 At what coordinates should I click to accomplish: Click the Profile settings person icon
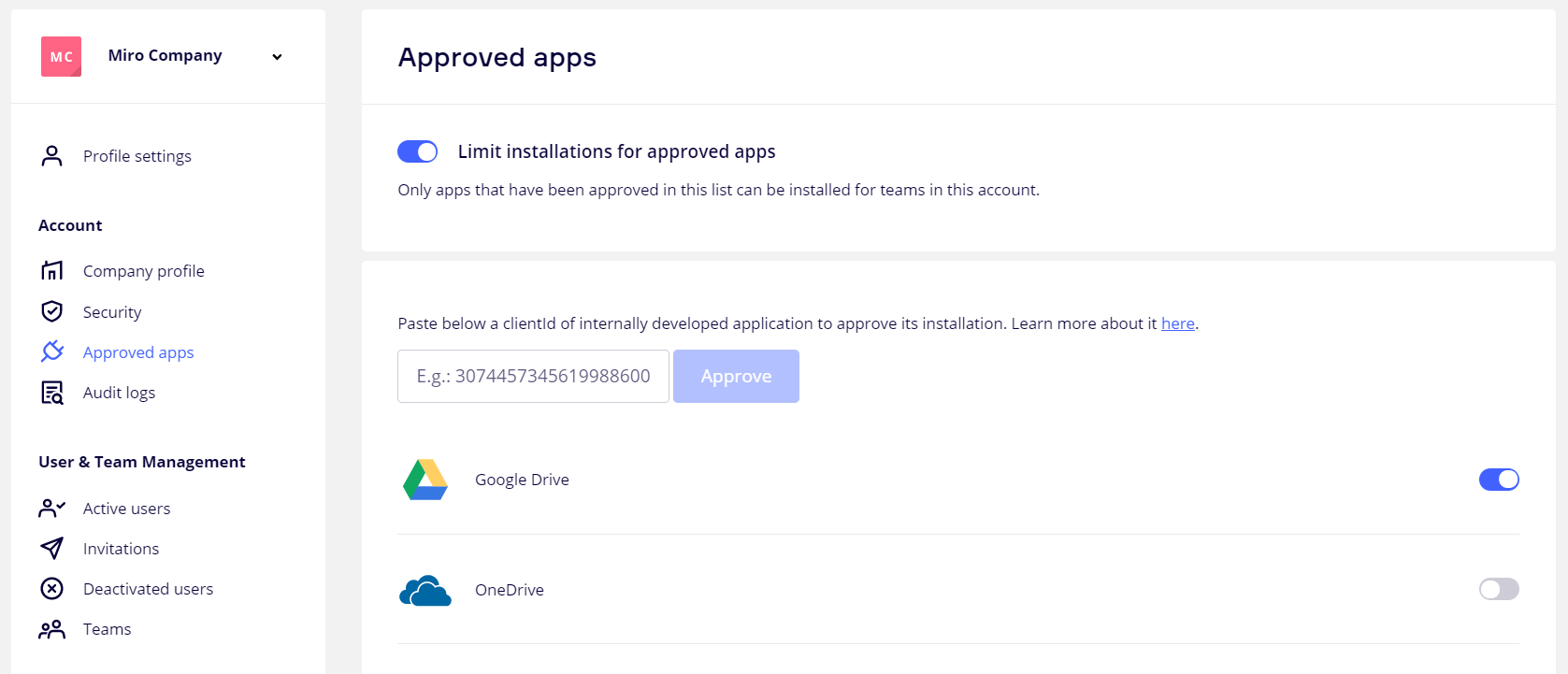(52, 156)
